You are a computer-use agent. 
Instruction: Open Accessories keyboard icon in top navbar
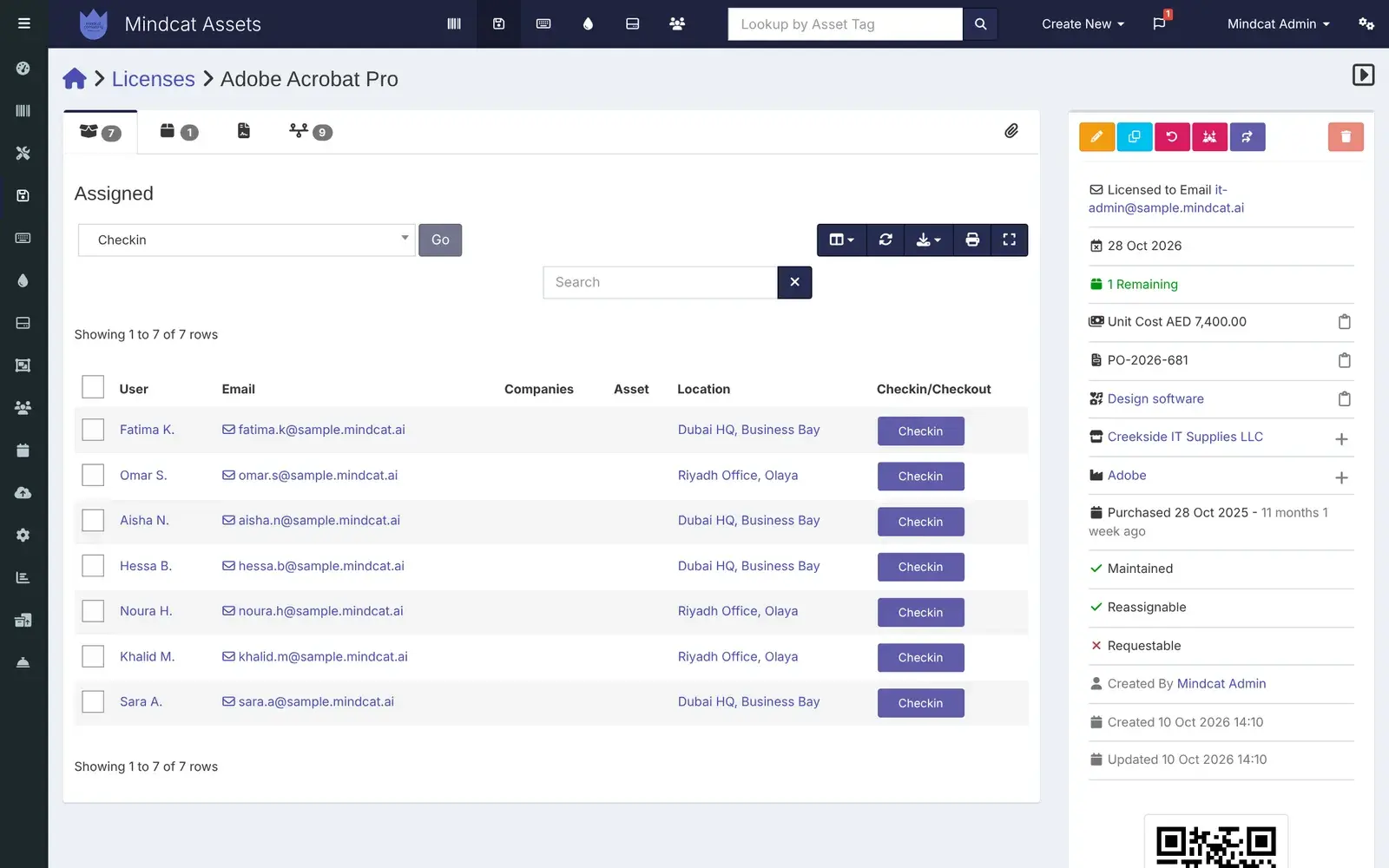pyautogui.click(x=543, y=23)
